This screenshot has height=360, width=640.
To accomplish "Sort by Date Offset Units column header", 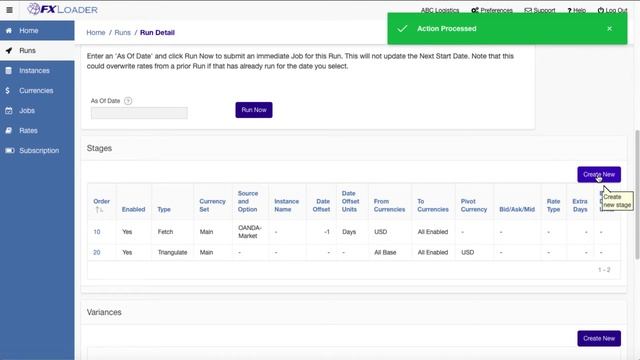I will [351, 201].
